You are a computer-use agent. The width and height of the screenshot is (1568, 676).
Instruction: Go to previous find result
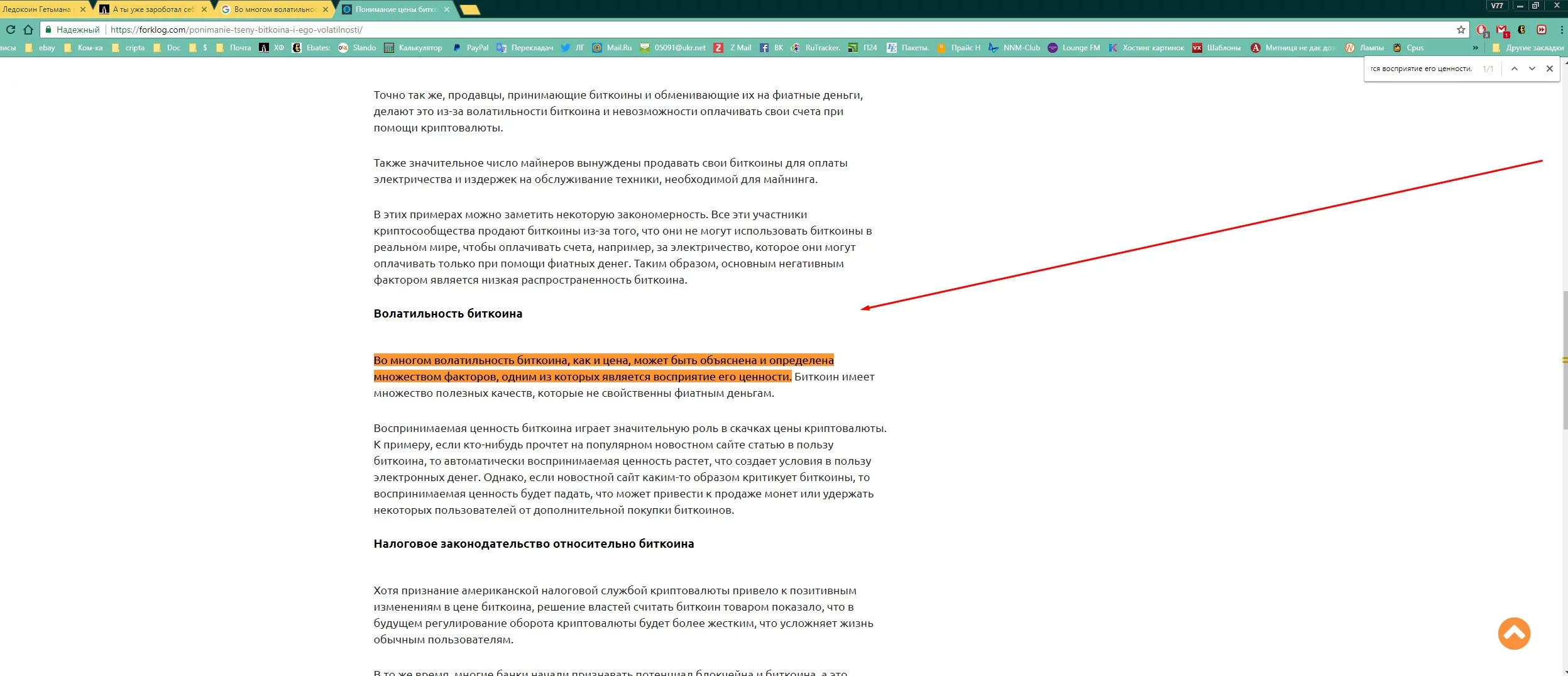[1515, 69]
